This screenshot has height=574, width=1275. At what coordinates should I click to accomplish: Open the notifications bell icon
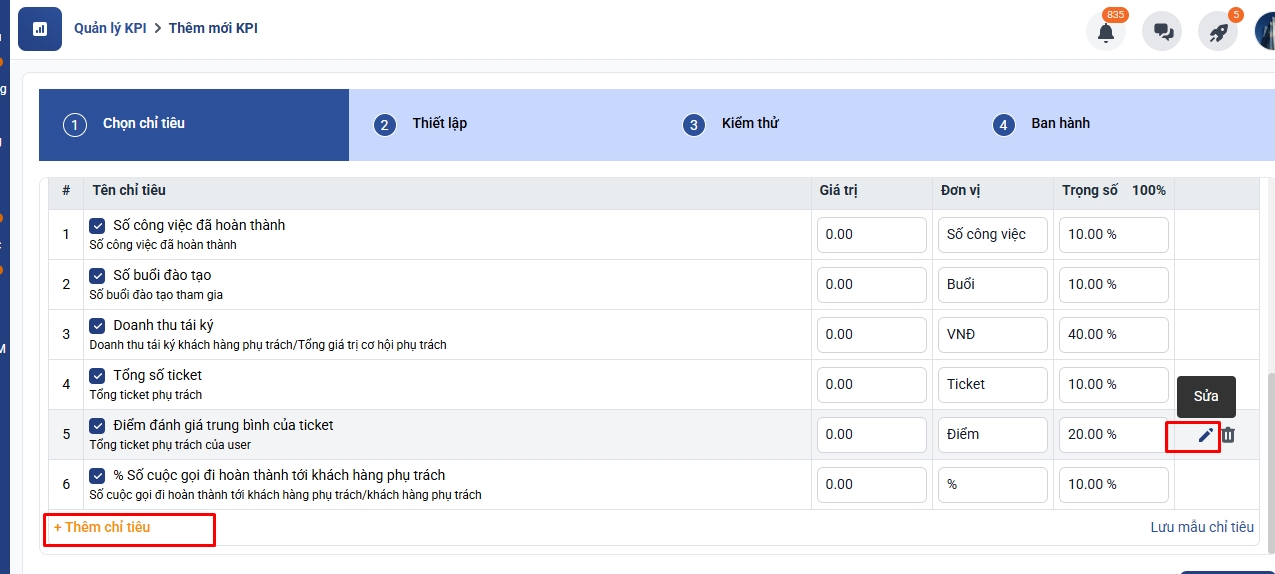pos(1105,31)
